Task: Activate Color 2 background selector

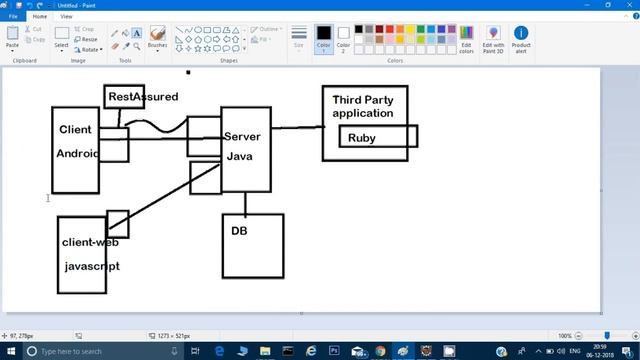Action: (343, 39)
